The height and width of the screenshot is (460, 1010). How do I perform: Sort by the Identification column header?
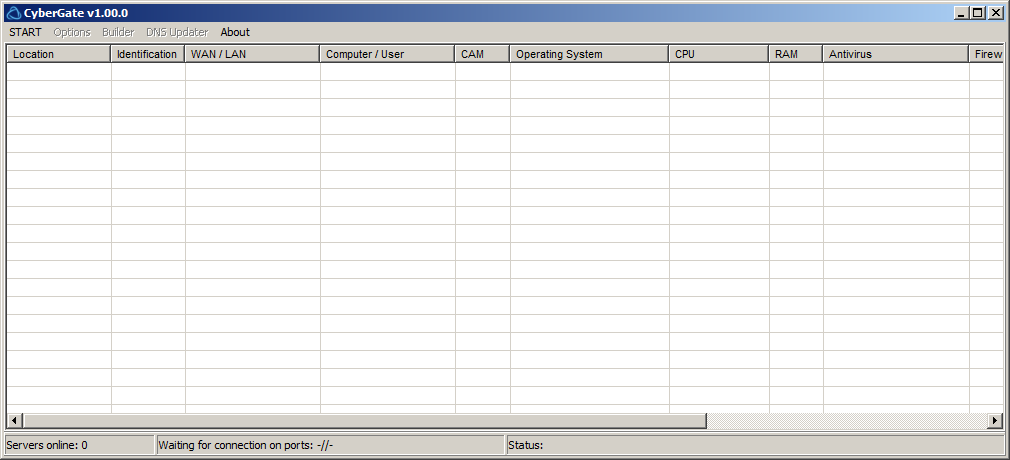[x=147, y=54]
